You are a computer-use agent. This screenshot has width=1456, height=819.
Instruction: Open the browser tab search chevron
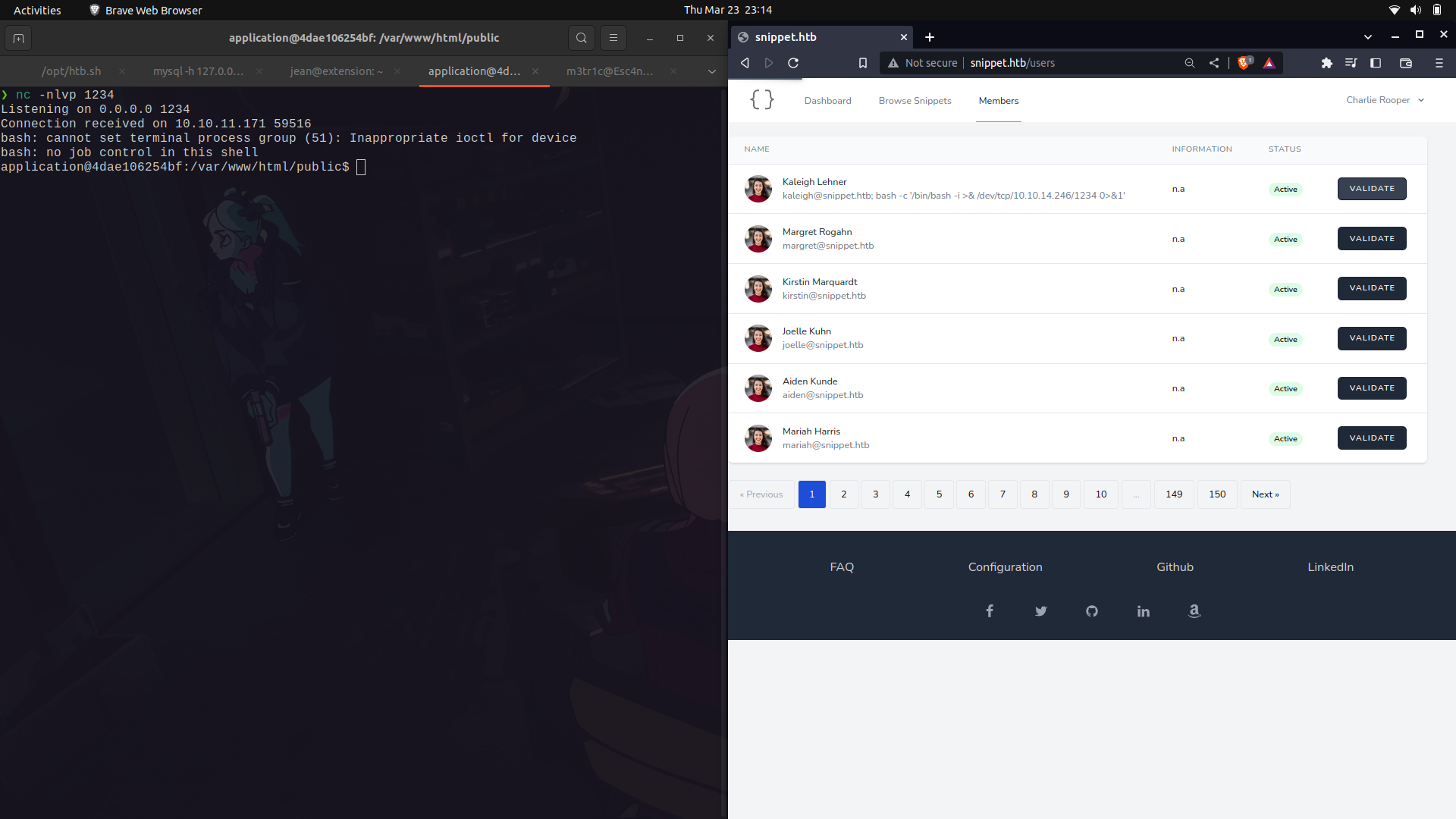coord(1368,36)
